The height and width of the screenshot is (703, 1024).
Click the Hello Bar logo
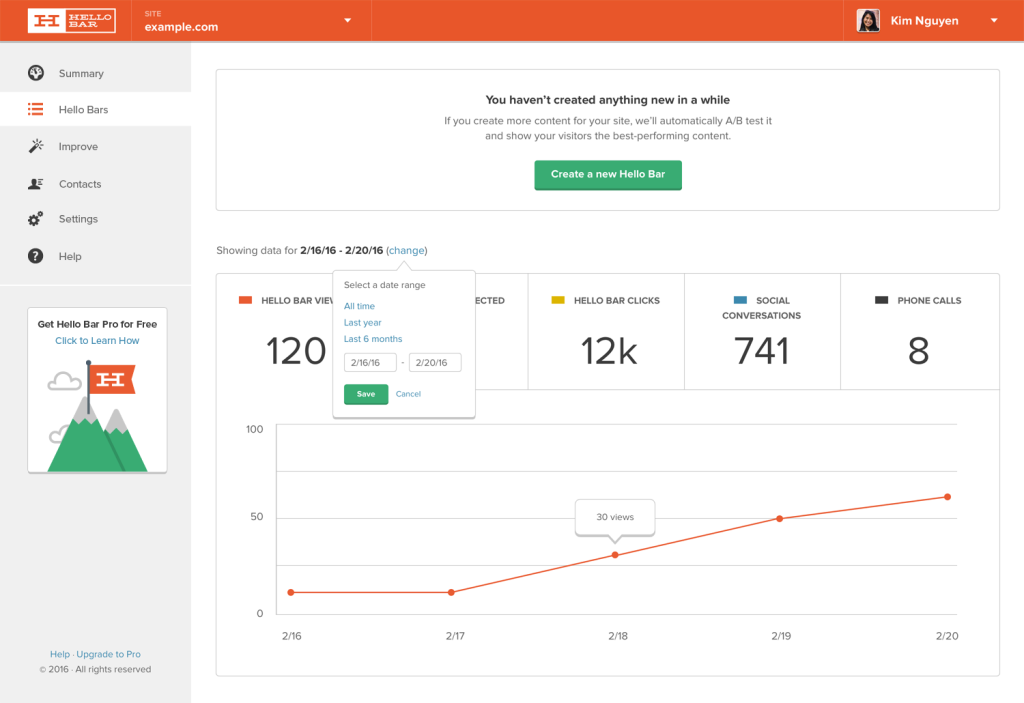72,20
